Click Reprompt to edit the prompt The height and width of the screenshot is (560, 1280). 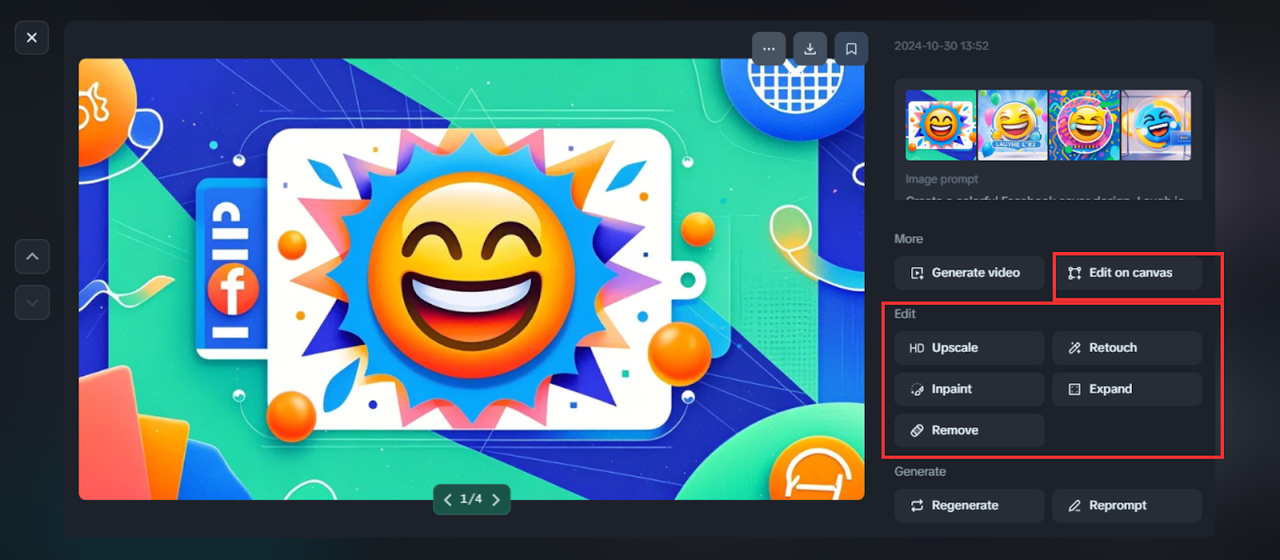coord(1127,505)
